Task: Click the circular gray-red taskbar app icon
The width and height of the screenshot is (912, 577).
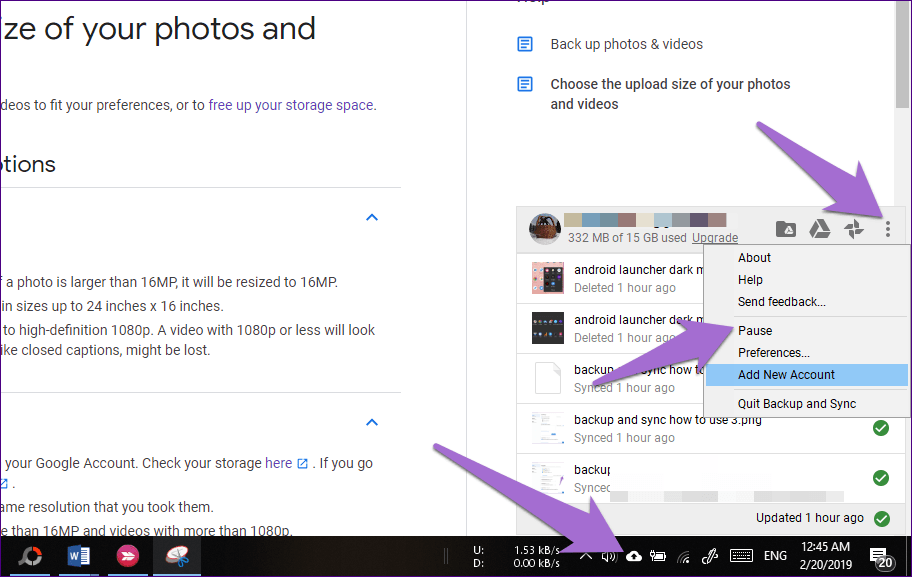Action: click(x=30, y=557)
